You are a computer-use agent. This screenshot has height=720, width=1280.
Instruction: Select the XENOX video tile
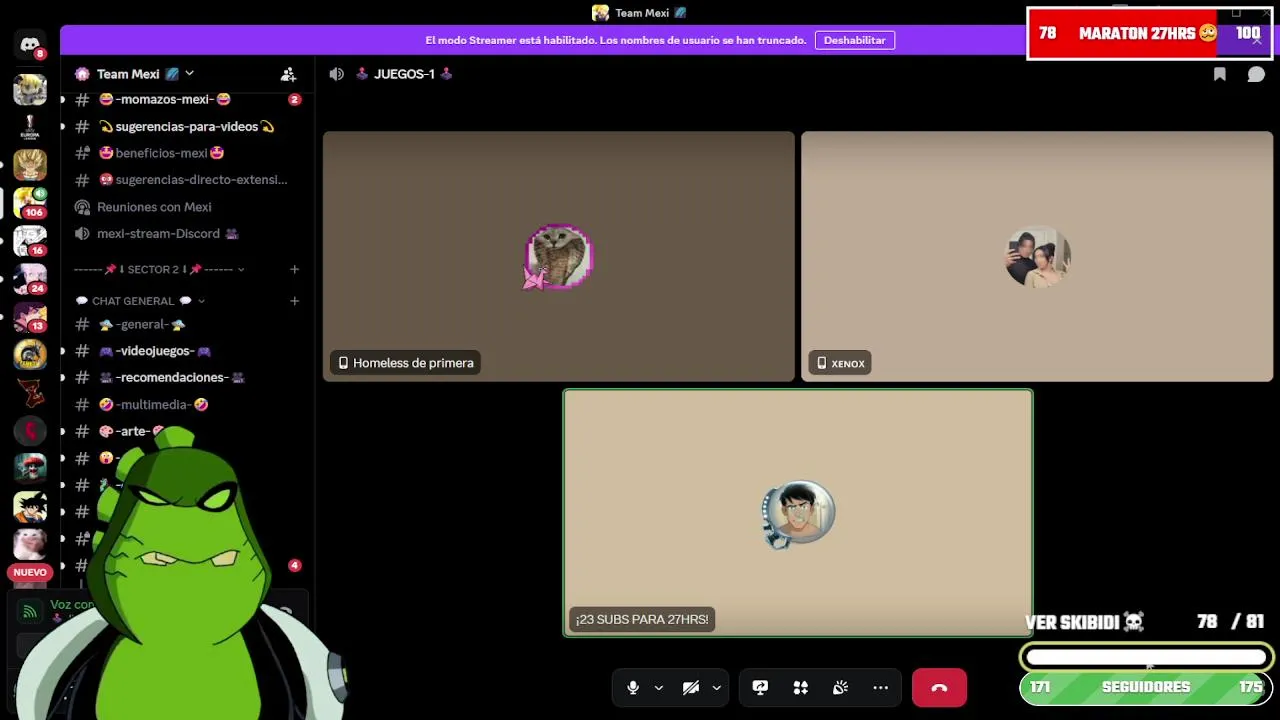tap(1037, 256)
